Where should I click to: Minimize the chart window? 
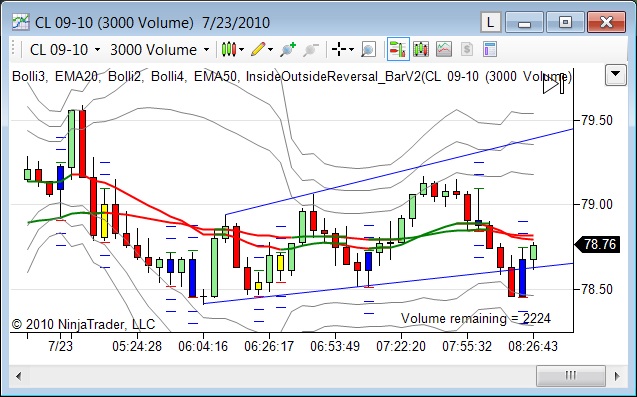point(524,22)
